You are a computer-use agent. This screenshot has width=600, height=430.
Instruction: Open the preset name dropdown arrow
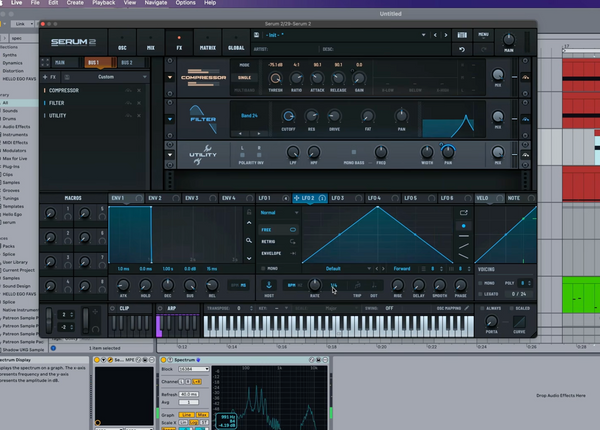point(424,35)
